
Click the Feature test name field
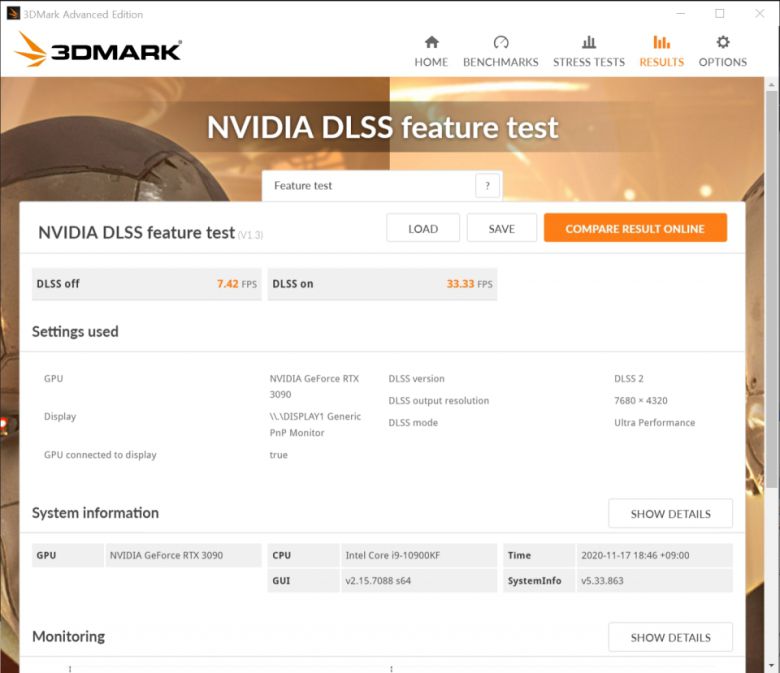coord(368,186)
